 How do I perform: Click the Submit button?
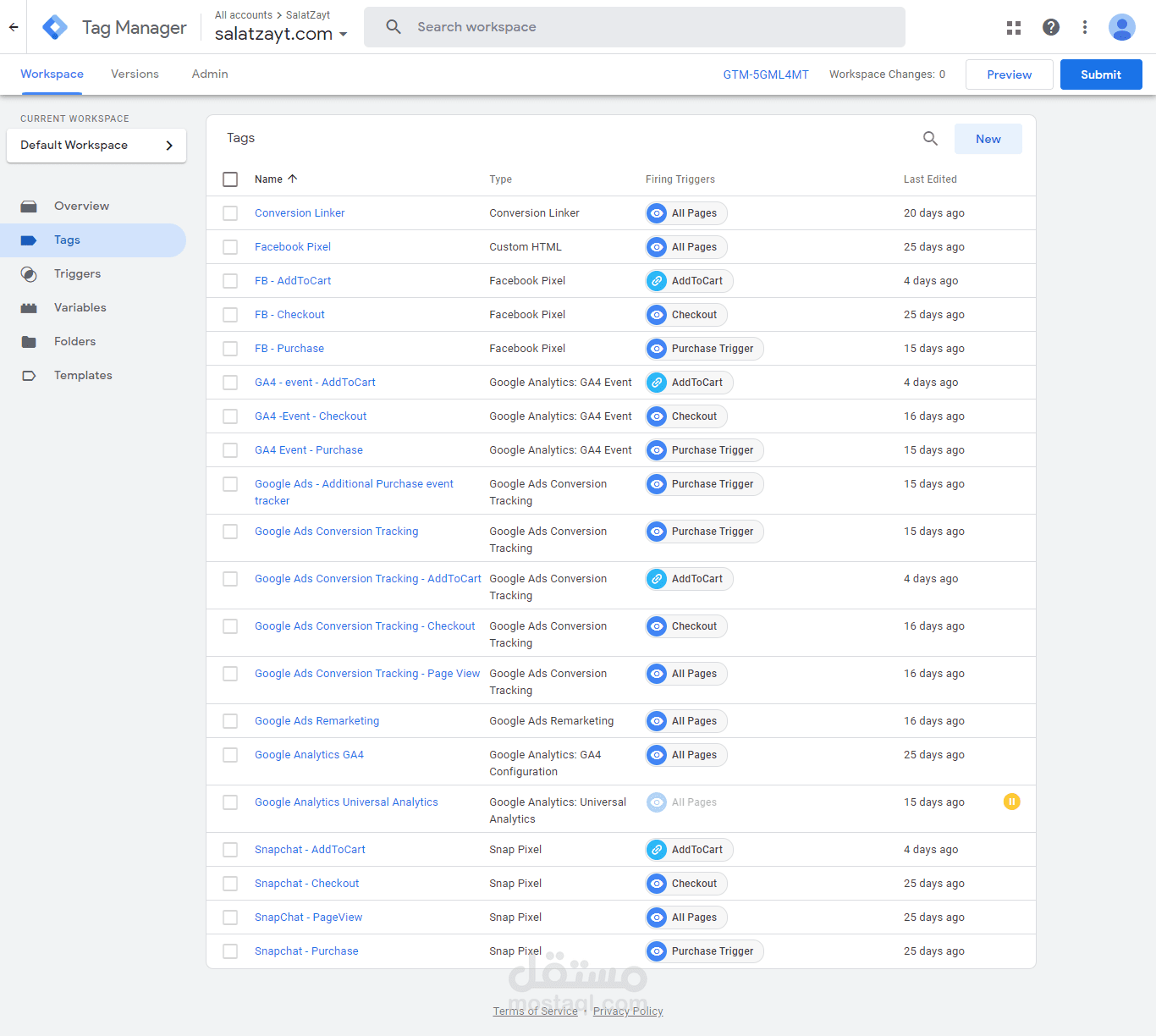(1101, 74)
